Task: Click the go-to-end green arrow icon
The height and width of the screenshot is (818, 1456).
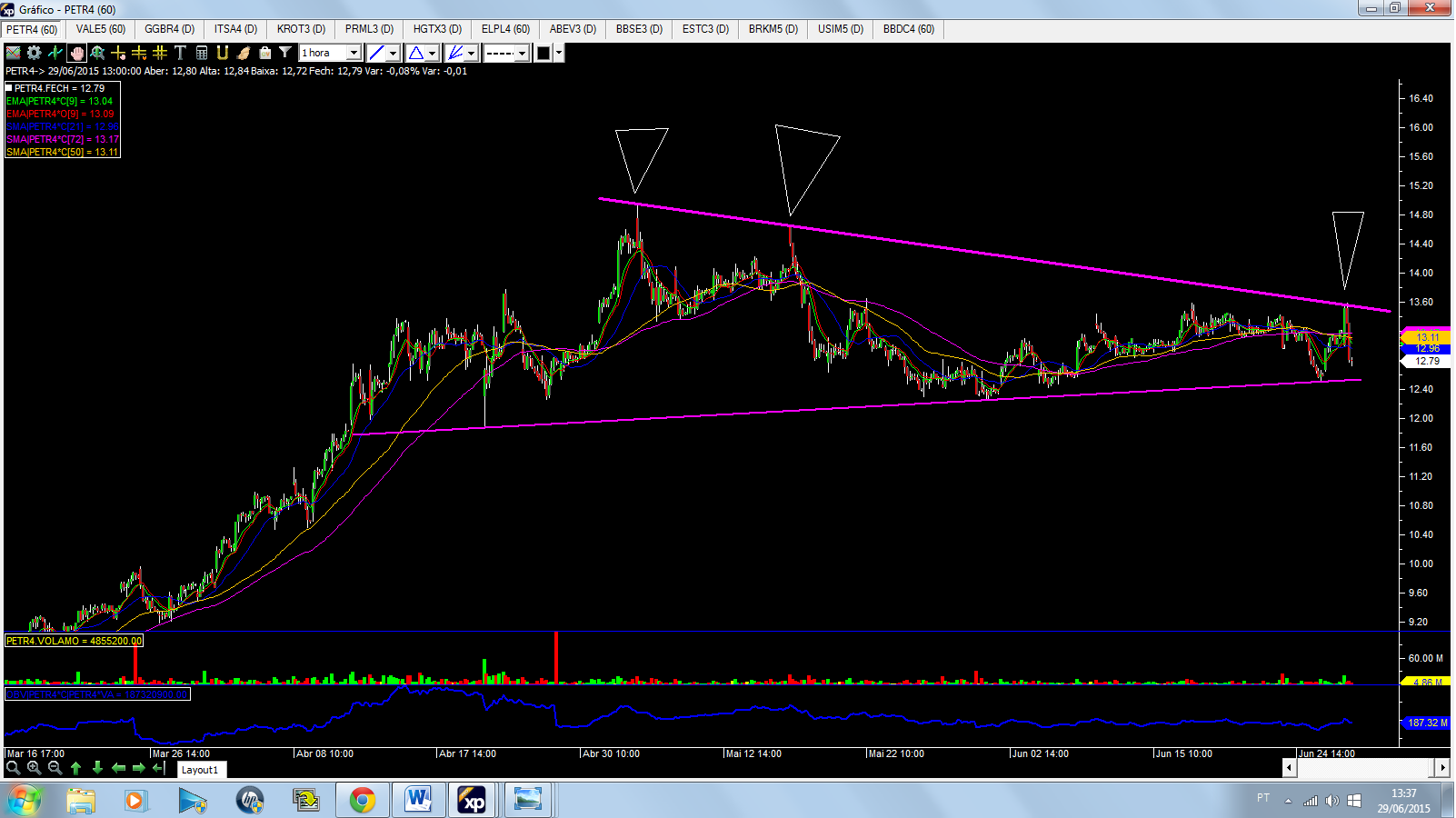Action: pyautogui.click(x=159, y=768)
